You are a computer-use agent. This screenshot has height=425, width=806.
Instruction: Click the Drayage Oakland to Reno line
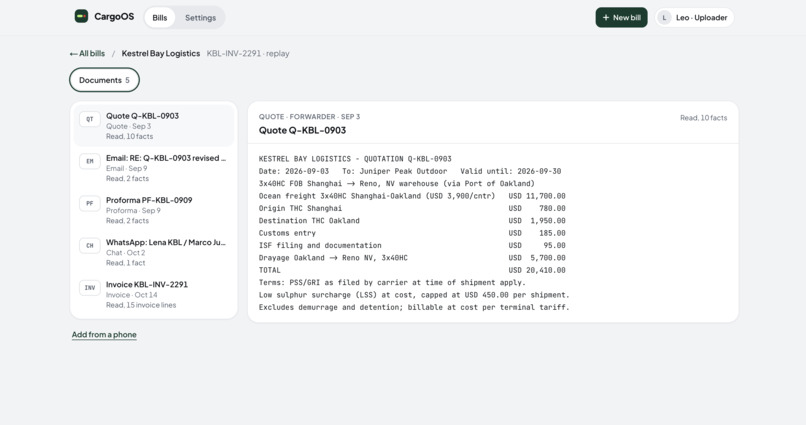pos(412,258)
